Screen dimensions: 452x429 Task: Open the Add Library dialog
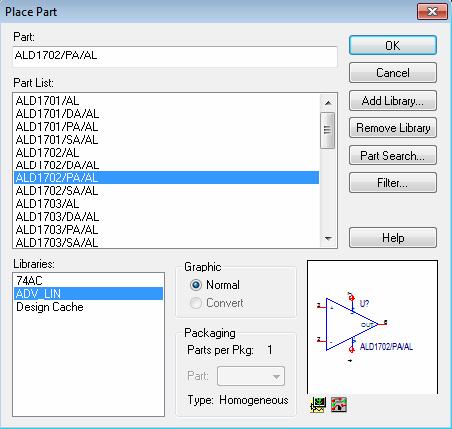coord(393,101)
